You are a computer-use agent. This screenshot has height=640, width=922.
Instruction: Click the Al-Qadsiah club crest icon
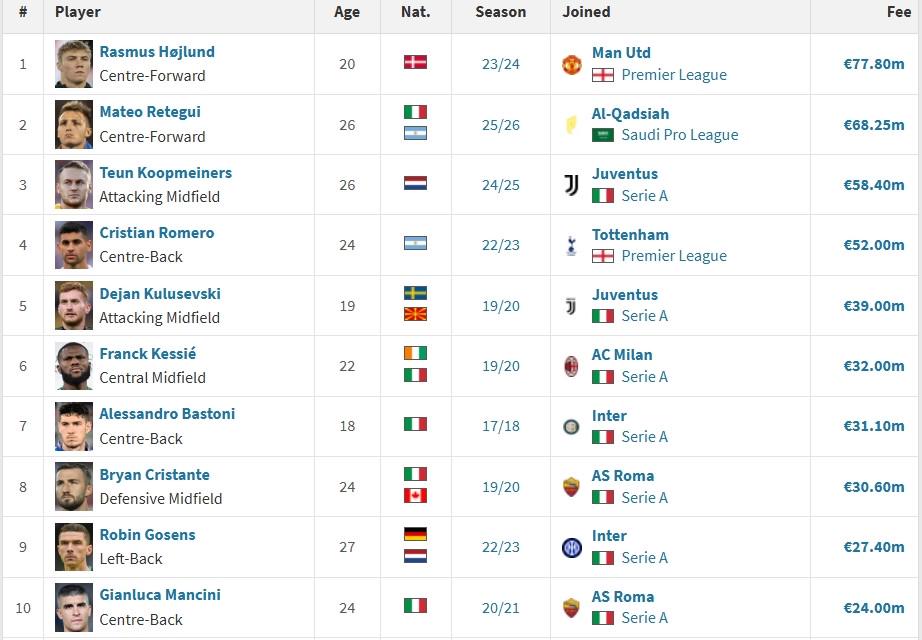tap(571, 125)
